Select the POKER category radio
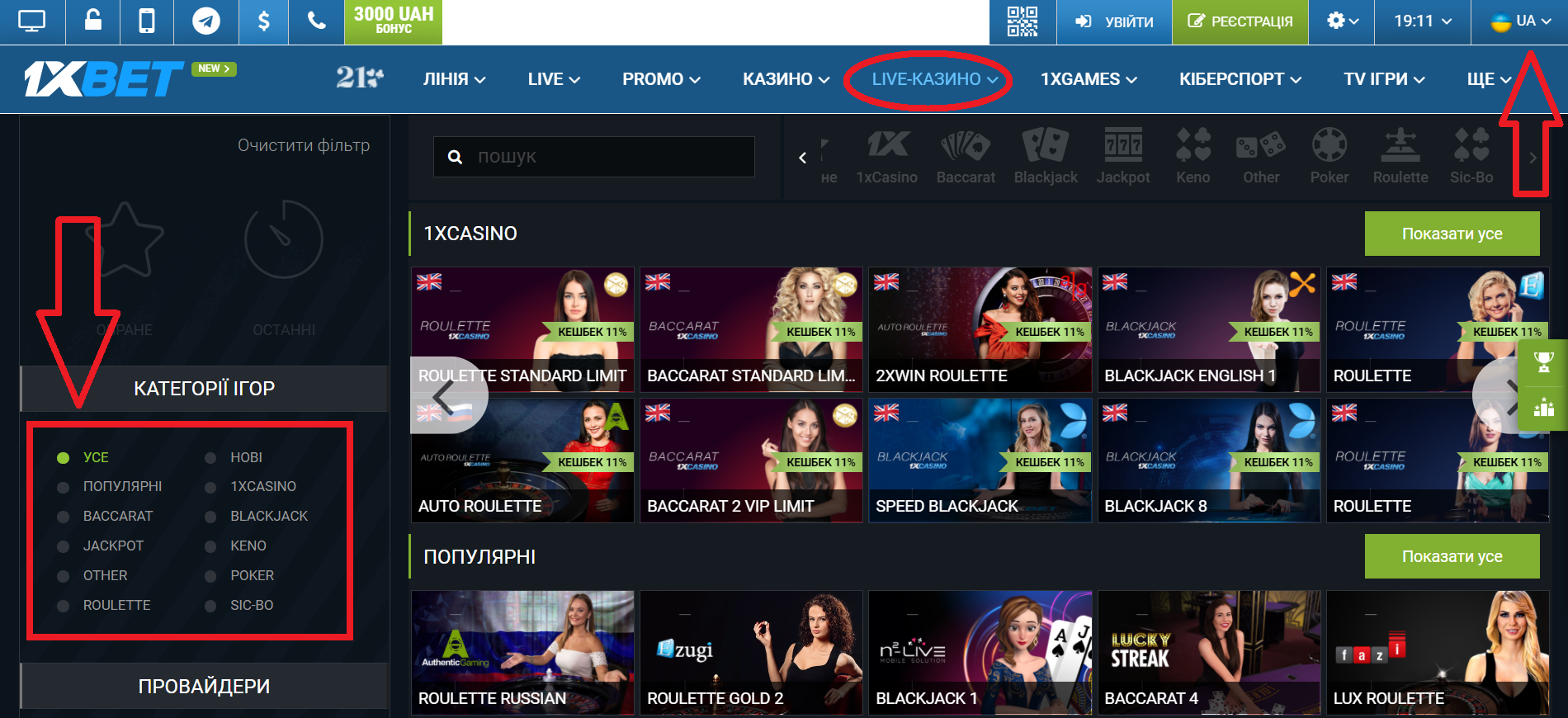 [x=210, y=577]
